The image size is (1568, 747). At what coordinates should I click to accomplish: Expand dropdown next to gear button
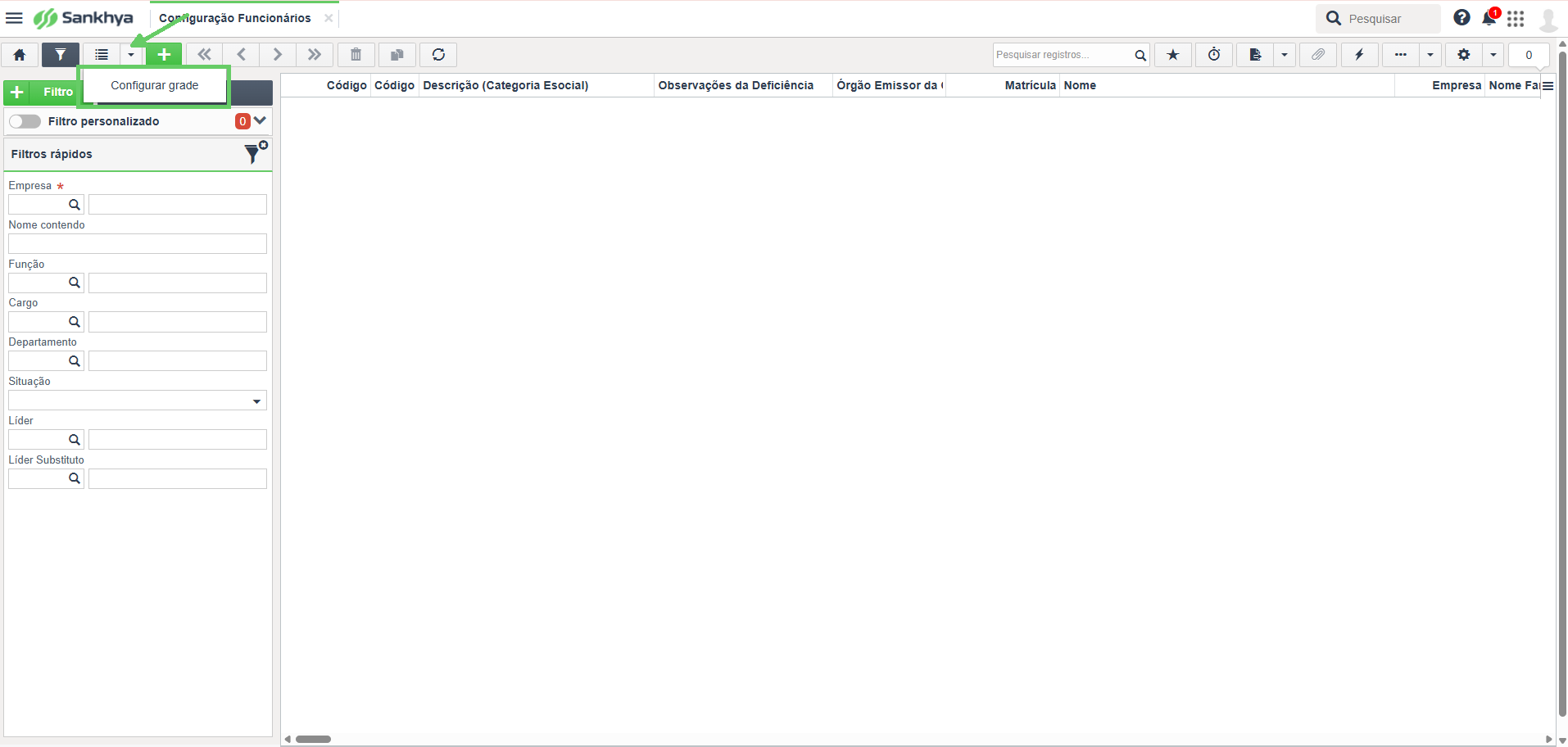(x=1493, y=55)
